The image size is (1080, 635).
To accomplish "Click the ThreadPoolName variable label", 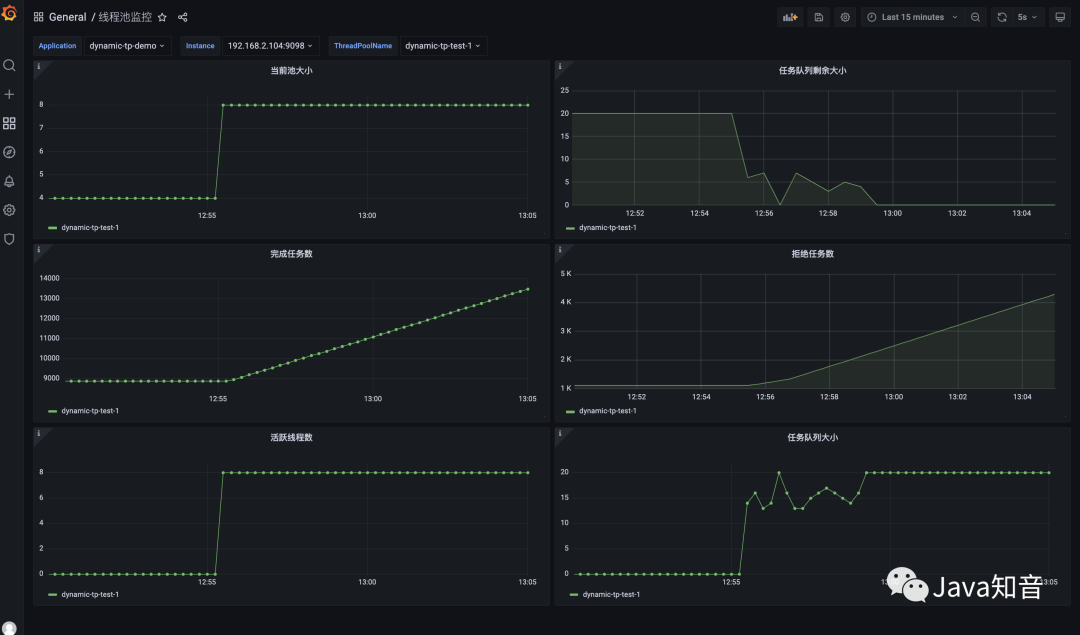I will tap(363, 46).
